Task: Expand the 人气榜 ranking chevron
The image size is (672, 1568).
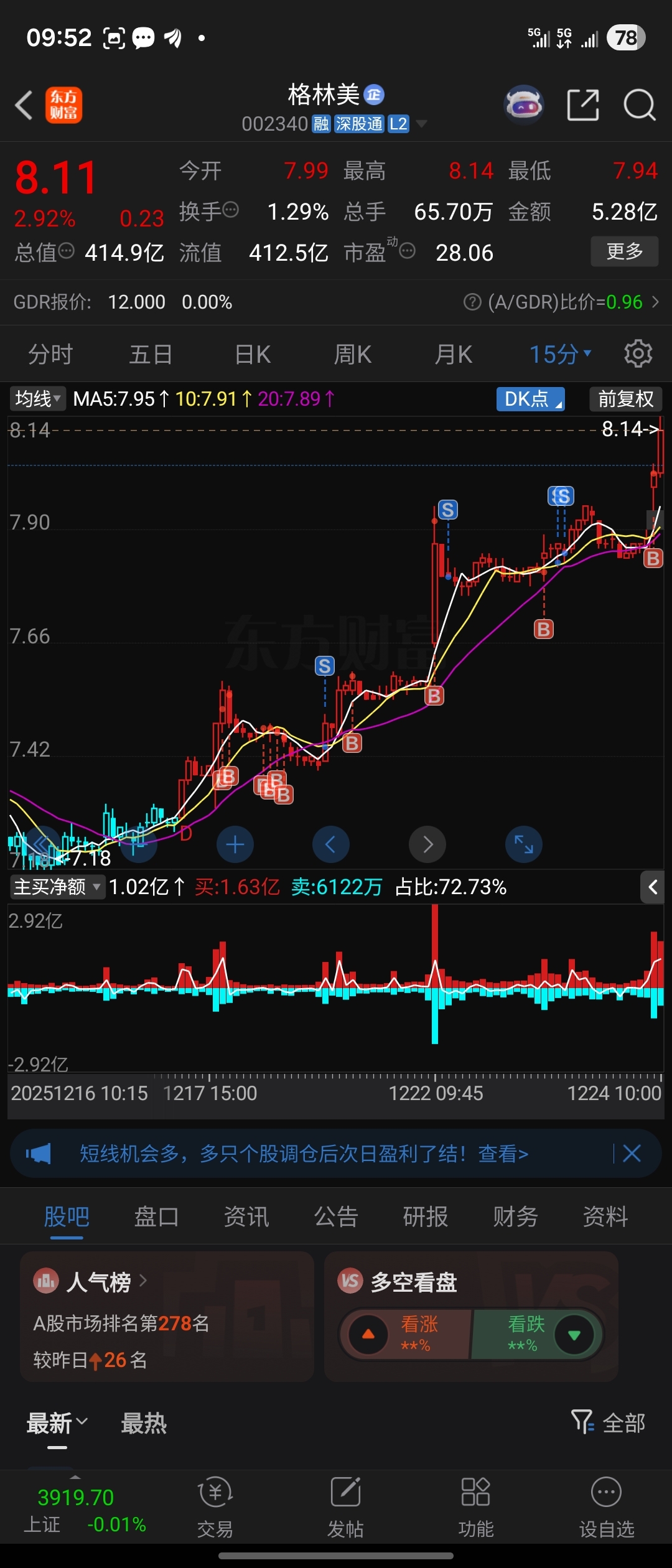Action: coord(143,1281)
